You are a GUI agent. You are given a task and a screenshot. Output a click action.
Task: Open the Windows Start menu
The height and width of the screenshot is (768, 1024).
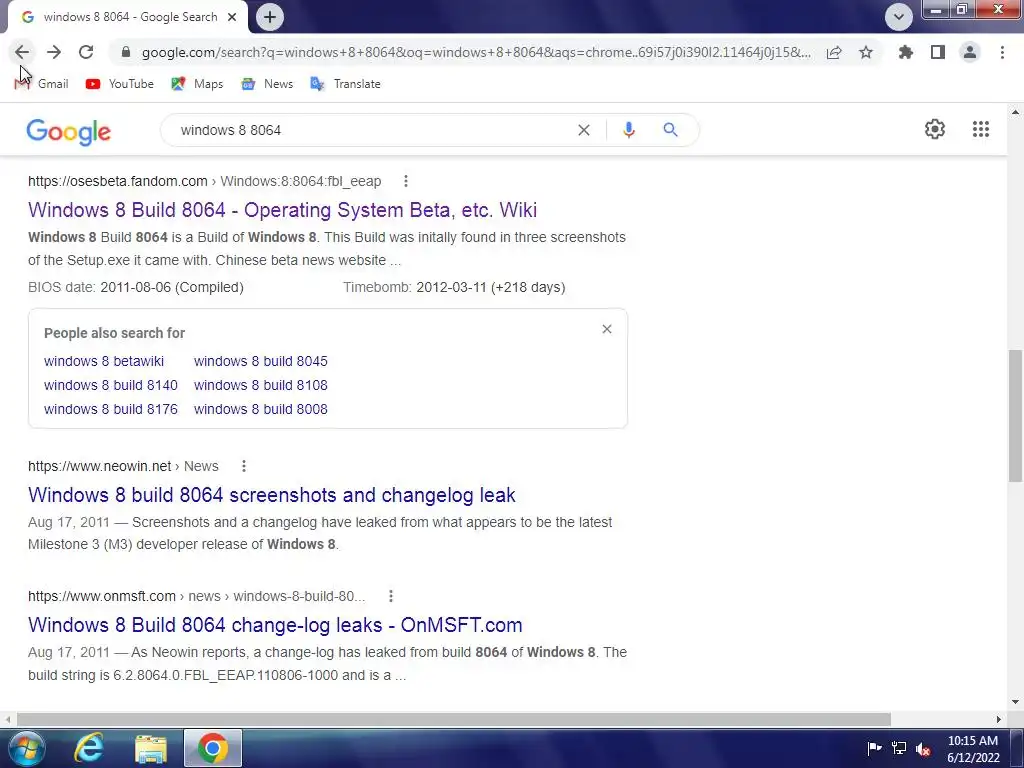point(26,748)
